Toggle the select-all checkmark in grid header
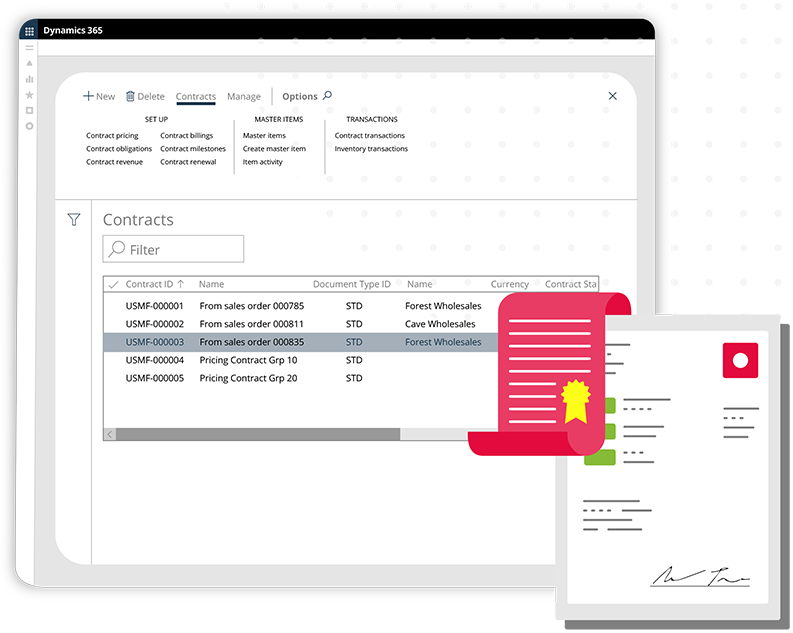Screen dimensions: 793x633 point(113,284)
